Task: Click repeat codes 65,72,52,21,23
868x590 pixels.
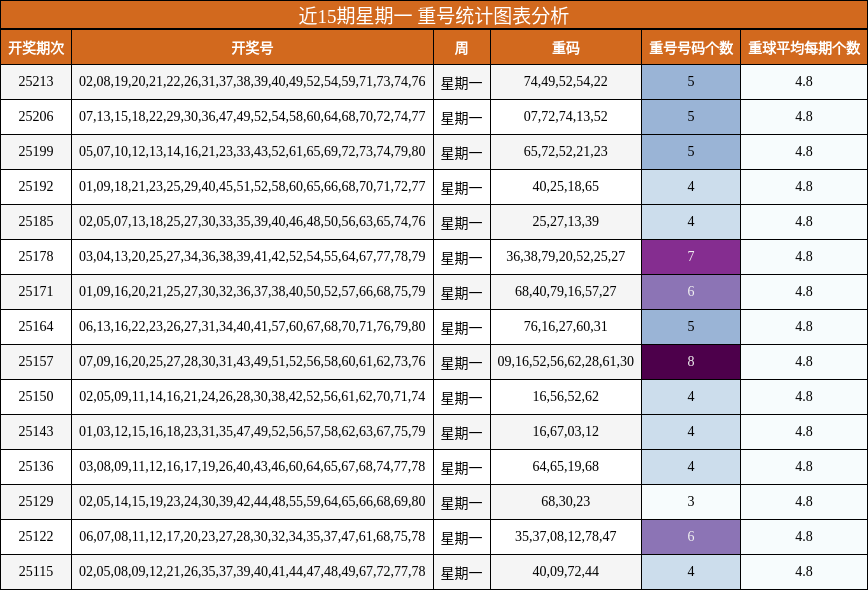Action: coord(566,151)
